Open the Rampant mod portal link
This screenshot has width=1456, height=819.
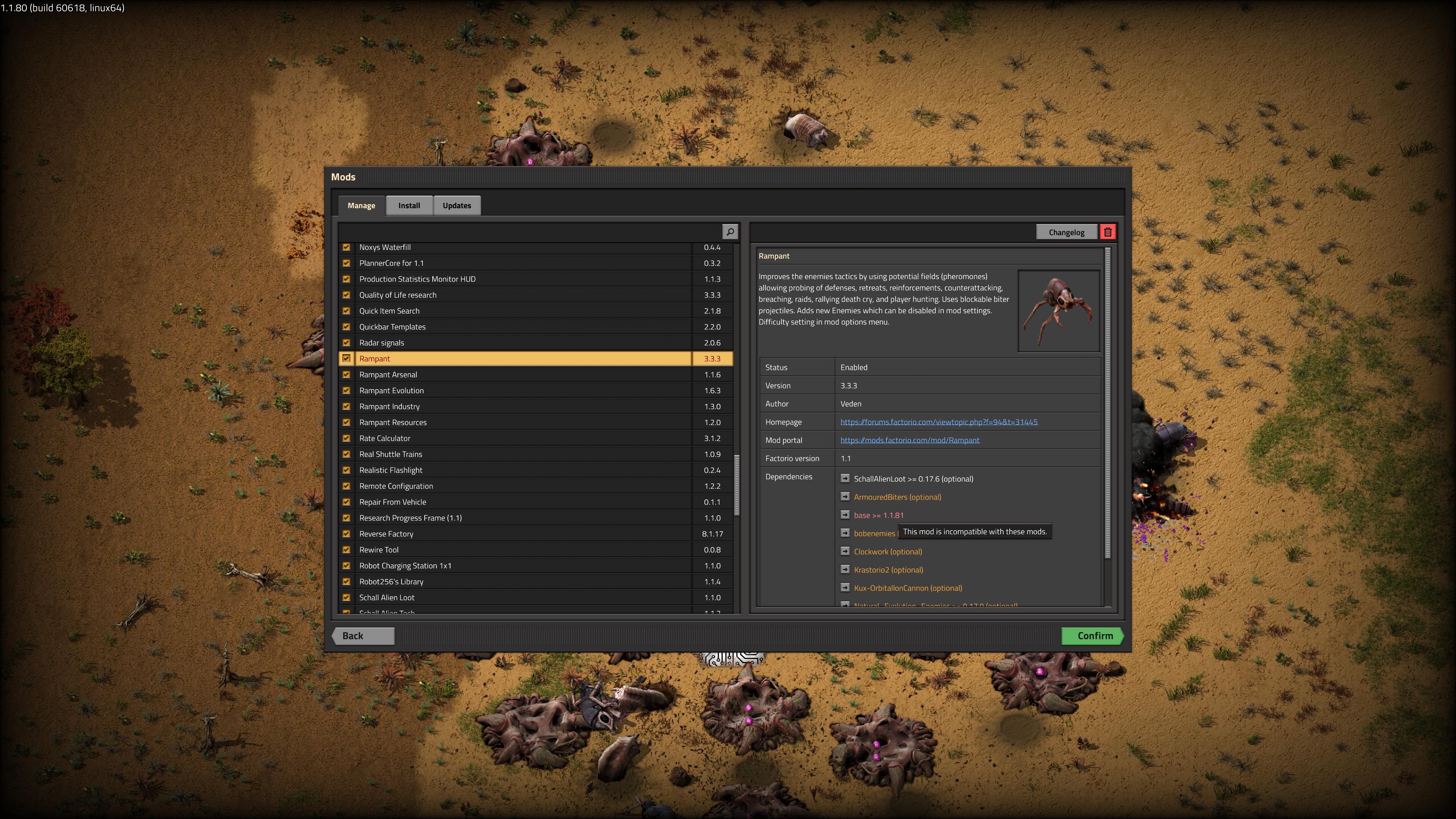(910, 440)
